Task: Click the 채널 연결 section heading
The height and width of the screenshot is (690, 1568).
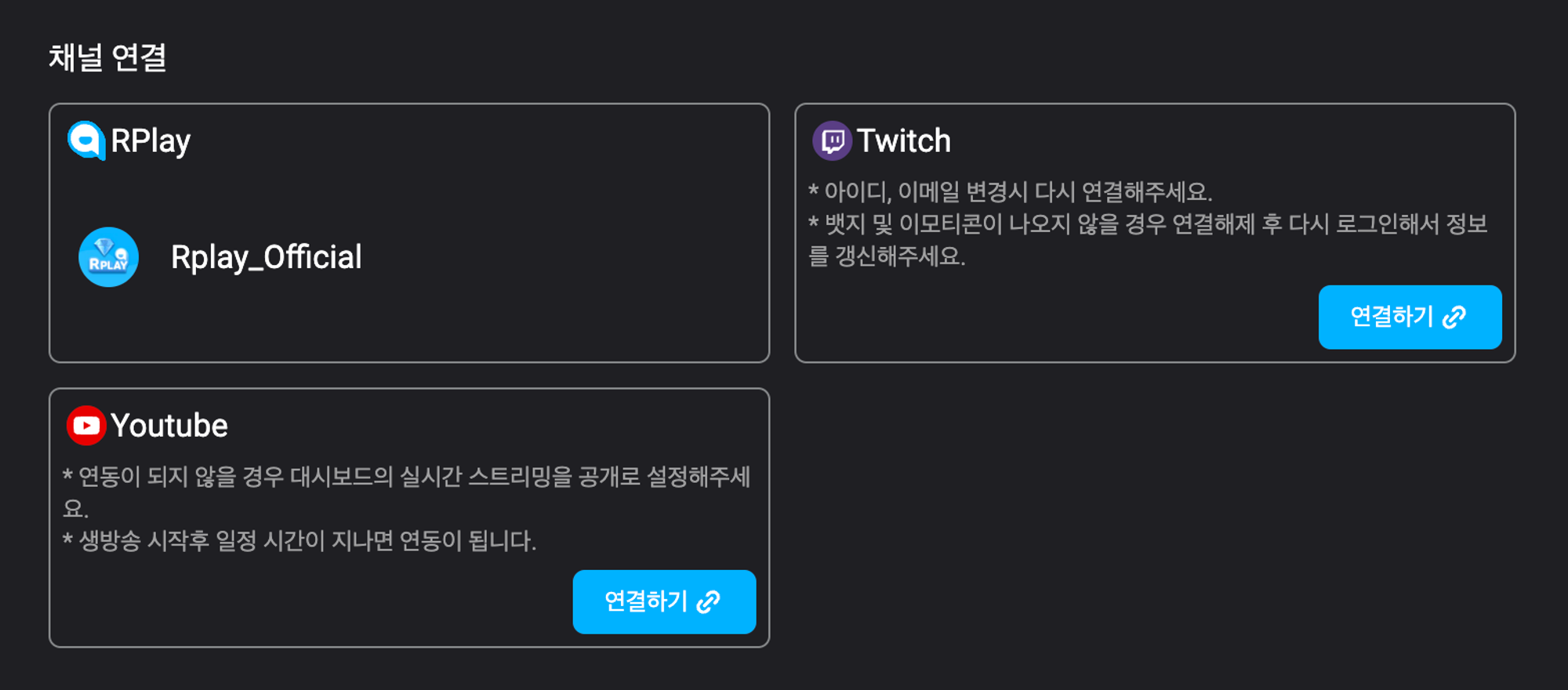Action: click(x=107, y=57)
